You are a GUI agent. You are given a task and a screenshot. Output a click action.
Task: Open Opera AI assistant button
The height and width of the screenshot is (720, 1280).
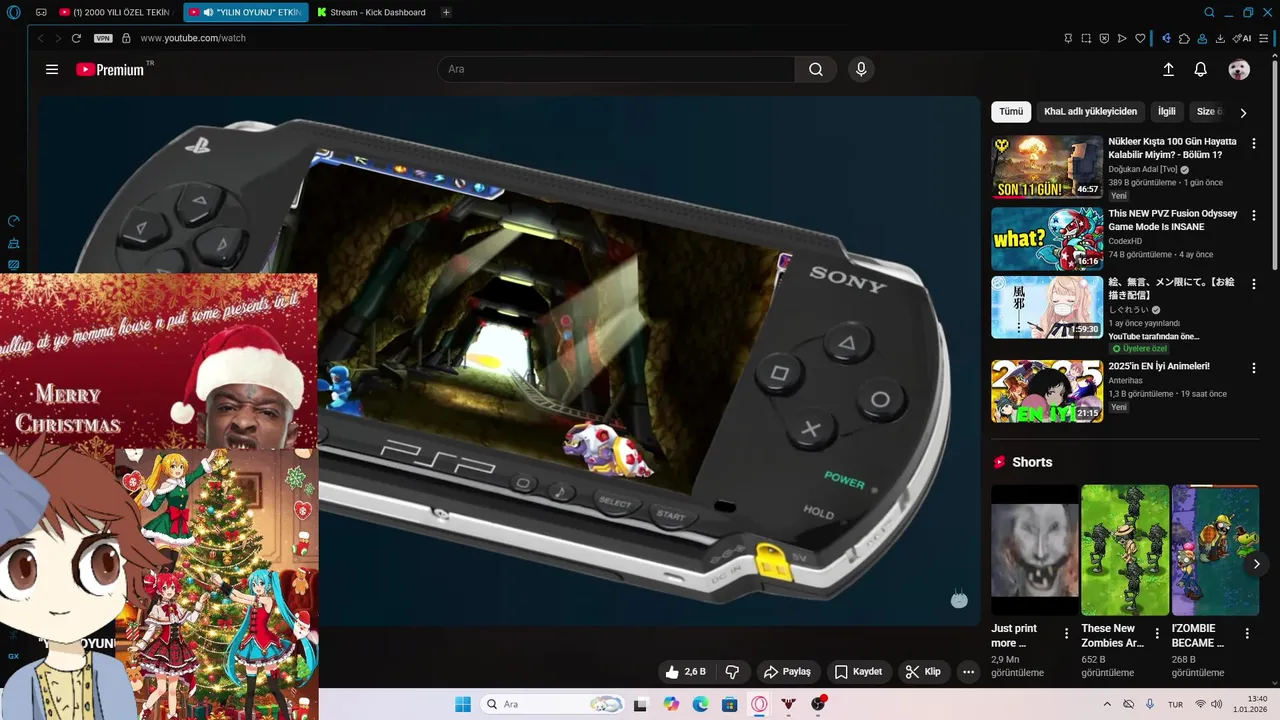click(x=1242, y=38)
